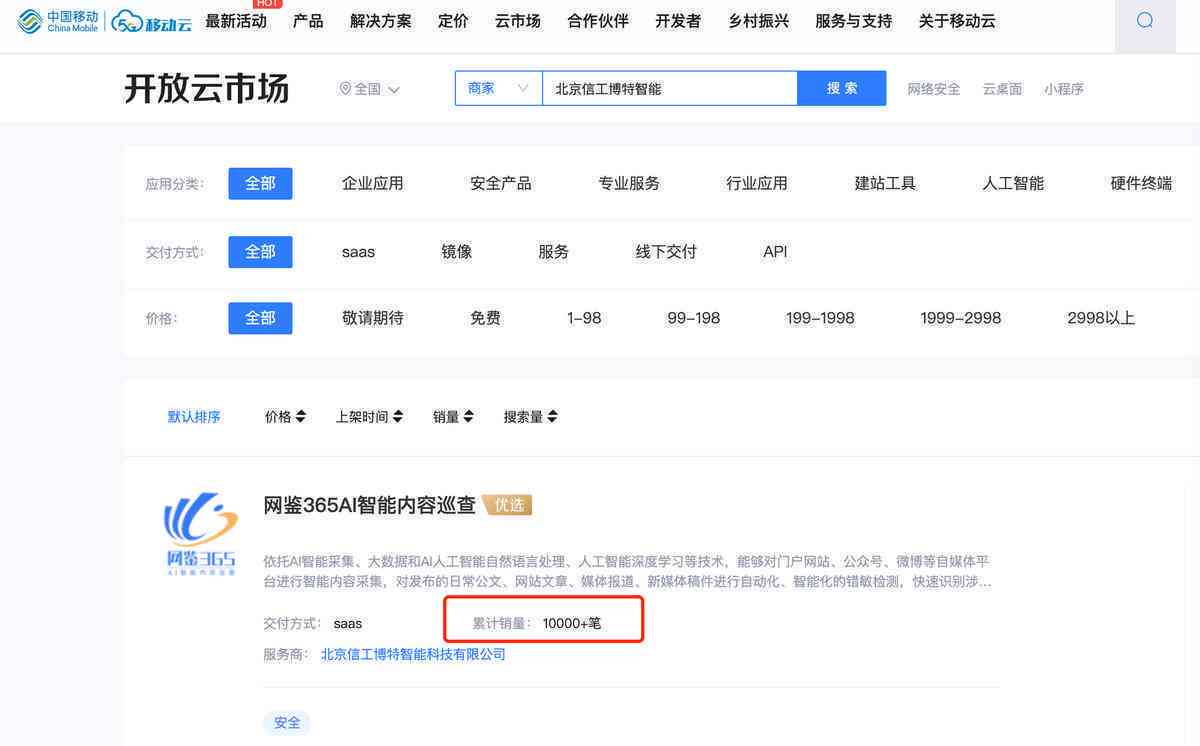Click the 优选 badge next to product title

[508, 505]
